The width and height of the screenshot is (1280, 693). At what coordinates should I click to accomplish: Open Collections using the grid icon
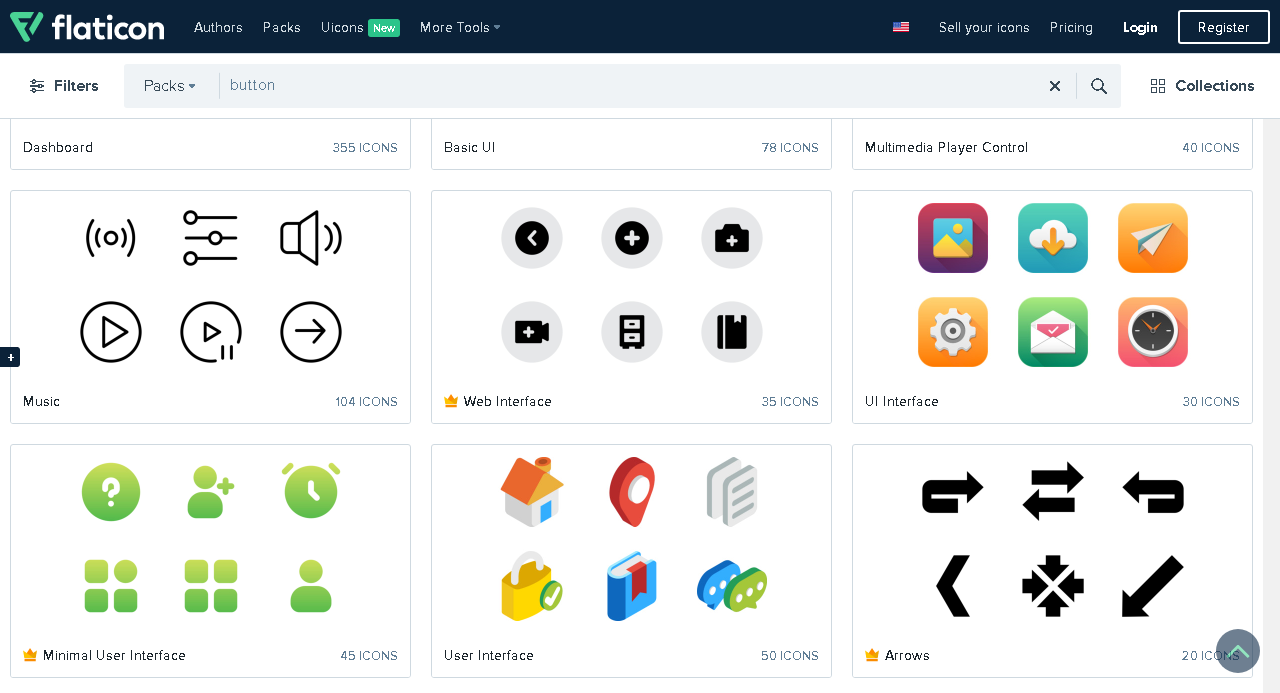pyautogui.click(x=1158, y=86)
